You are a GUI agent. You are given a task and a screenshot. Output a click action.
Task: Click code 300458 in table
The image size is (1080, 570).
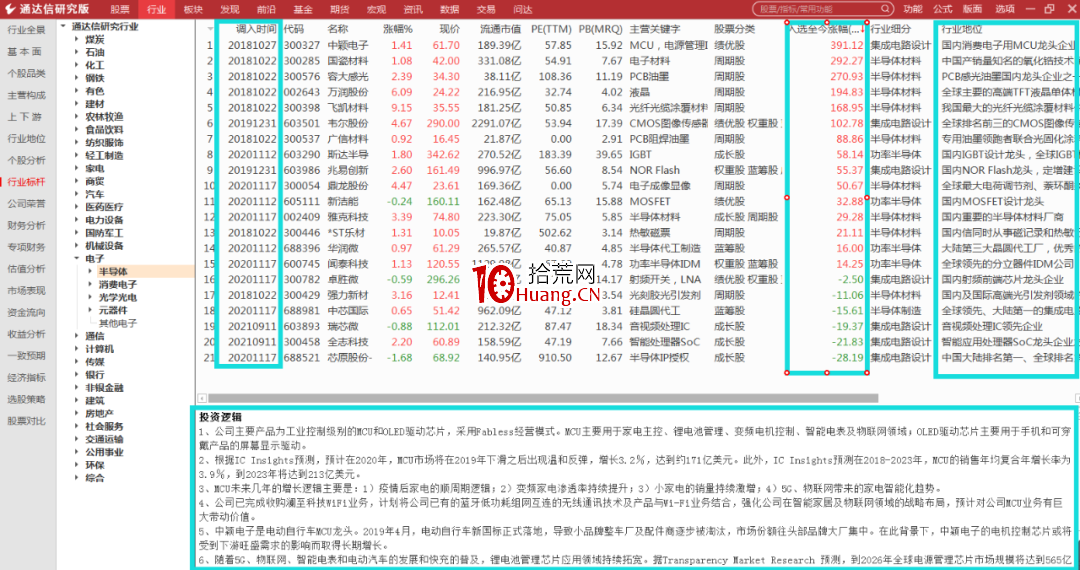coord(302,342)
